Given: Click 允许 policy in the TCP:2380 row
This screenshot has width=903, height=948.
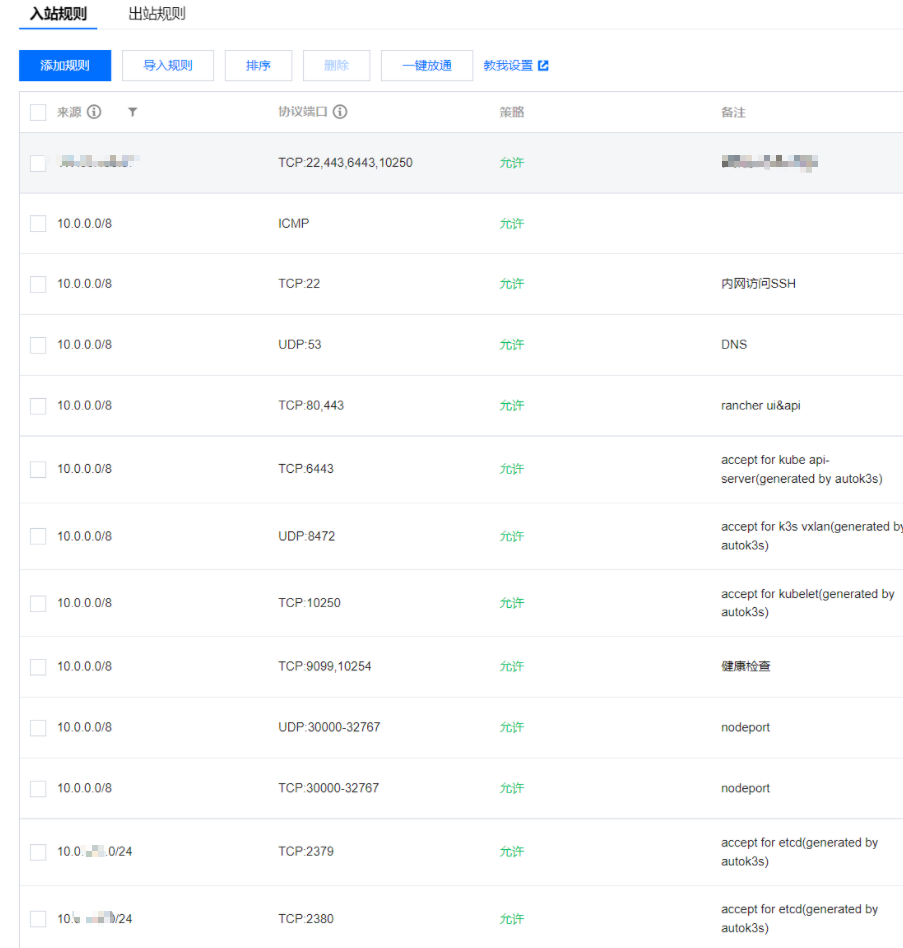Looking at the screenshot, I should point(512,919).
